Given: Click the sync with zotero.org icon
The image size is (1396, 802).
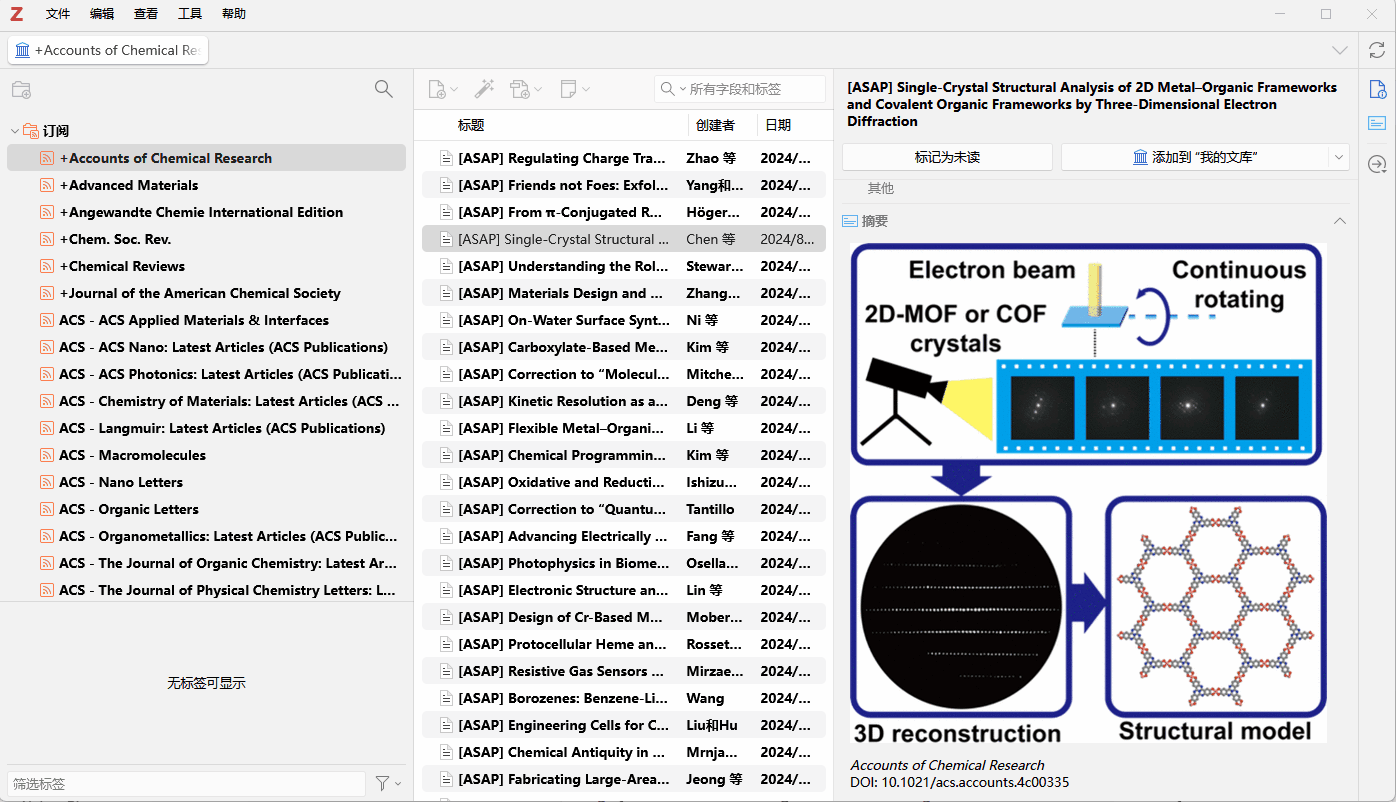Looking at the screenshot, I should [x=1377, y=50].
